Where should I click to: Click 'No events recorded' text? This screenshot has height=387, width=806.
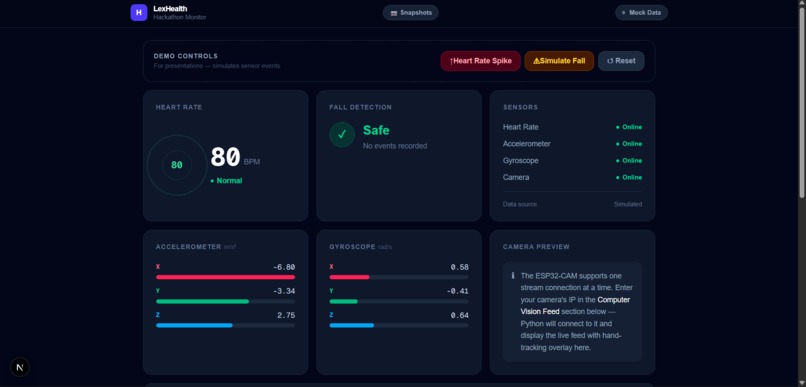[x=395, y=146]
